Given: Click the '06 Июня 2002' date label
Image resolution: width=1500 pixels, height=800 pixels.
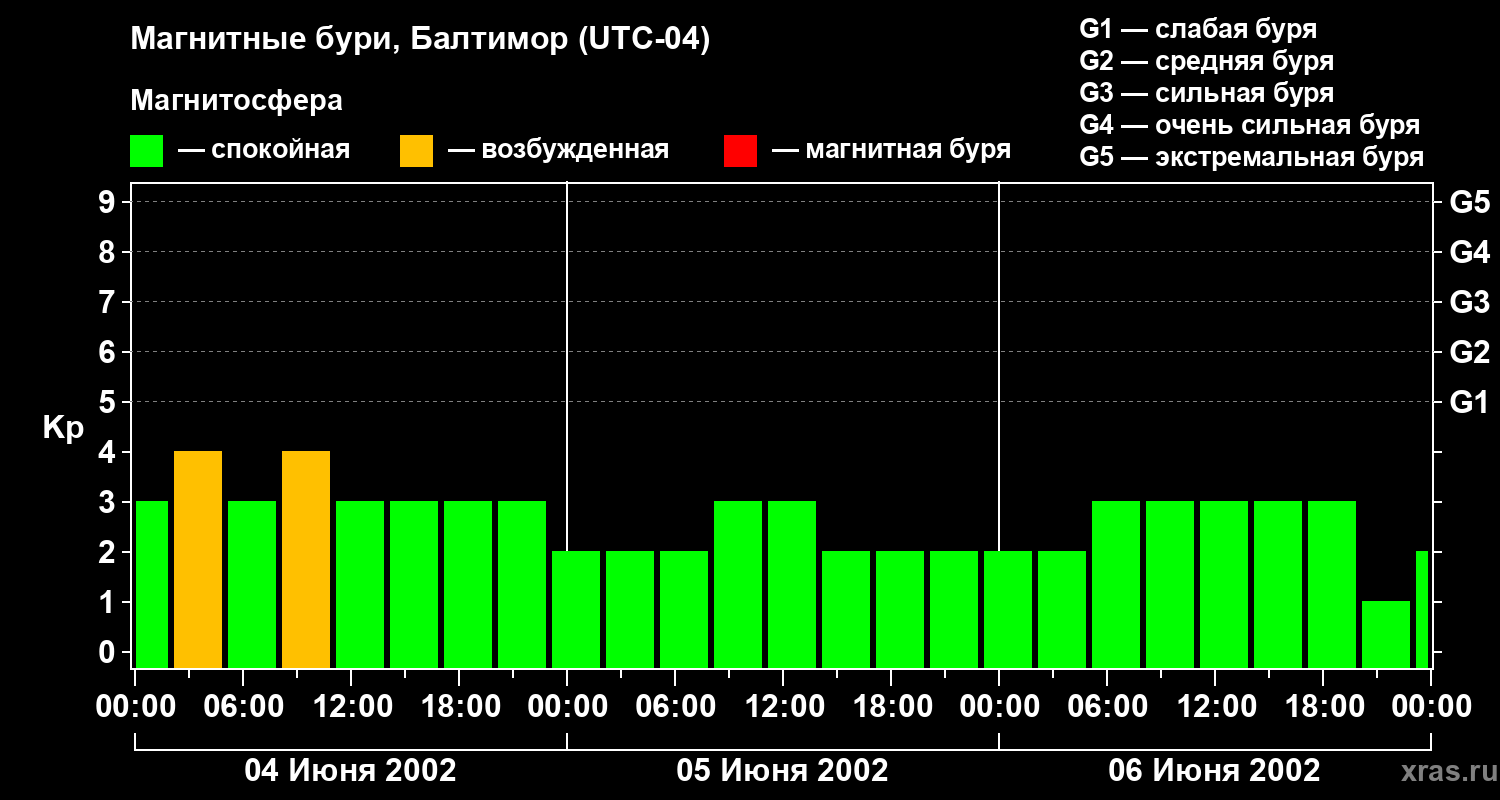Looking at the screenshot, I should click(1215, 771).
